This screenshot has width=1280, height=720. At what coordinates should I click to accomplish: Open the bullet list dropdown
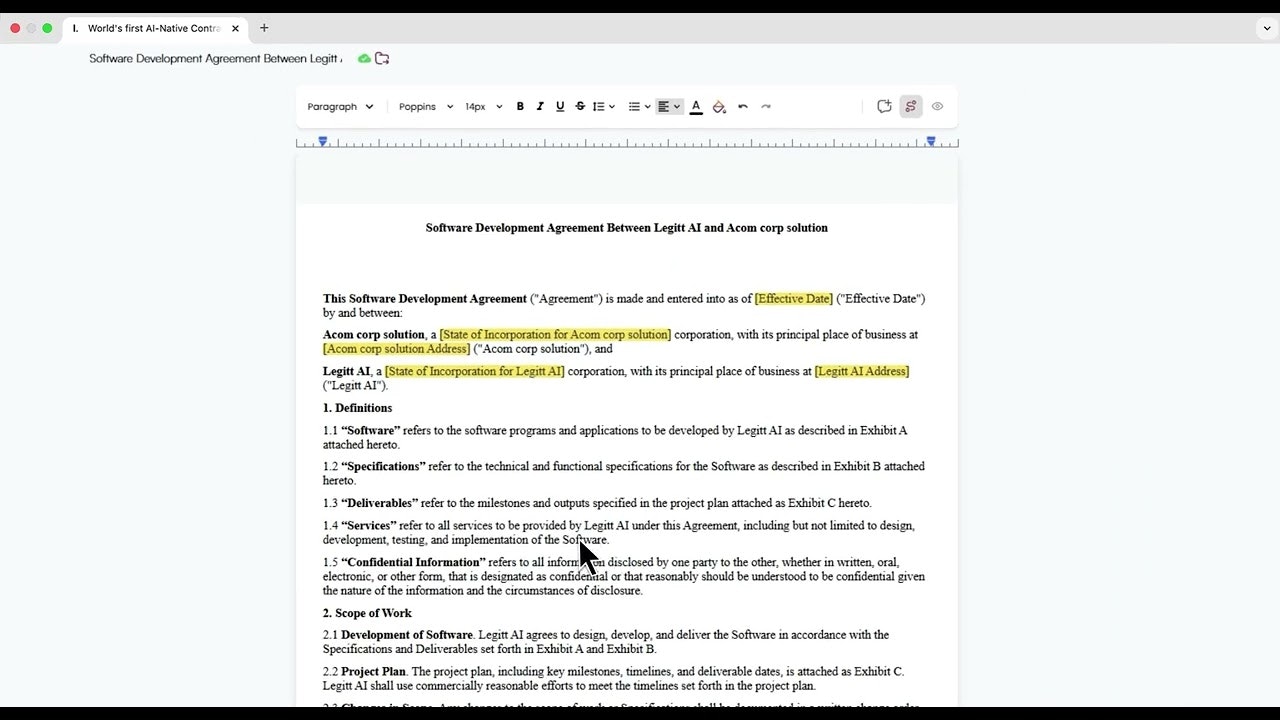pyautogui.click(x=638, y=106)
